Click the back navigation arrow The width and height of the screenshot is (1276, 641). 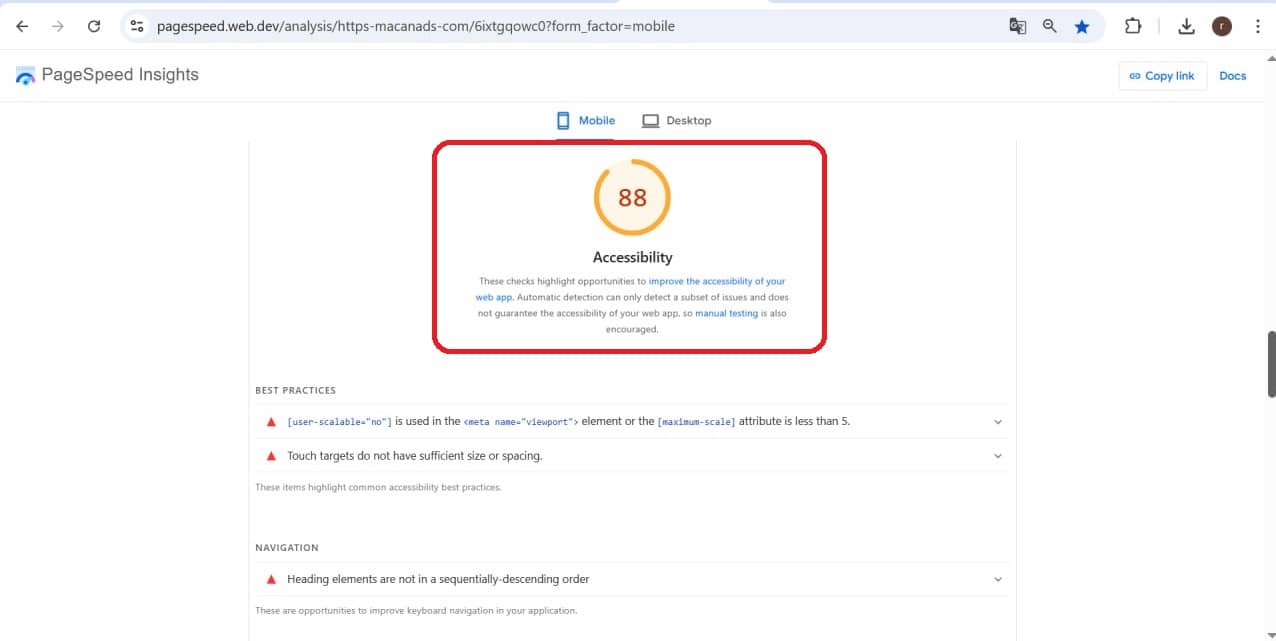click(x=21, y=26)
